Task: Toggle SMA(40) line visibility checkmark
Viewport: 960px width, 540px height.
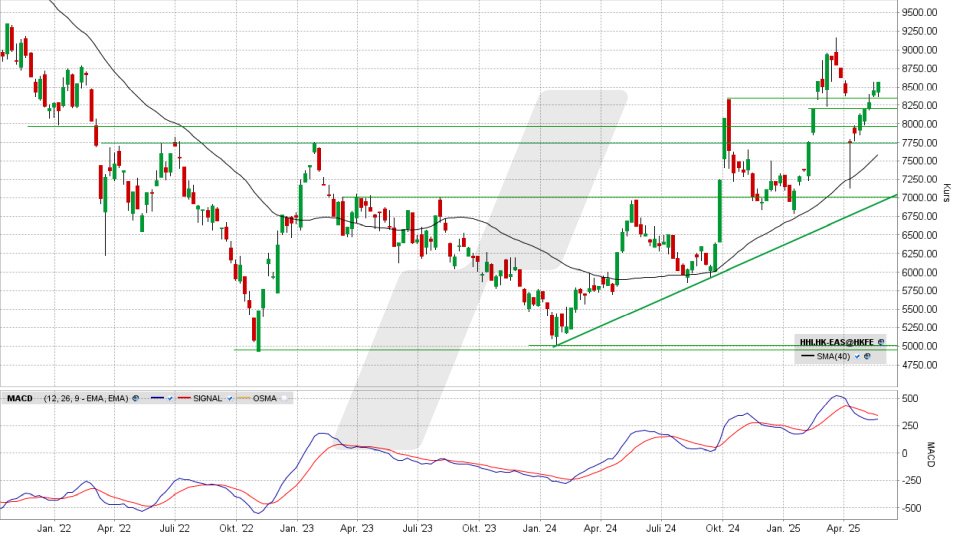Action: [857, 356]
